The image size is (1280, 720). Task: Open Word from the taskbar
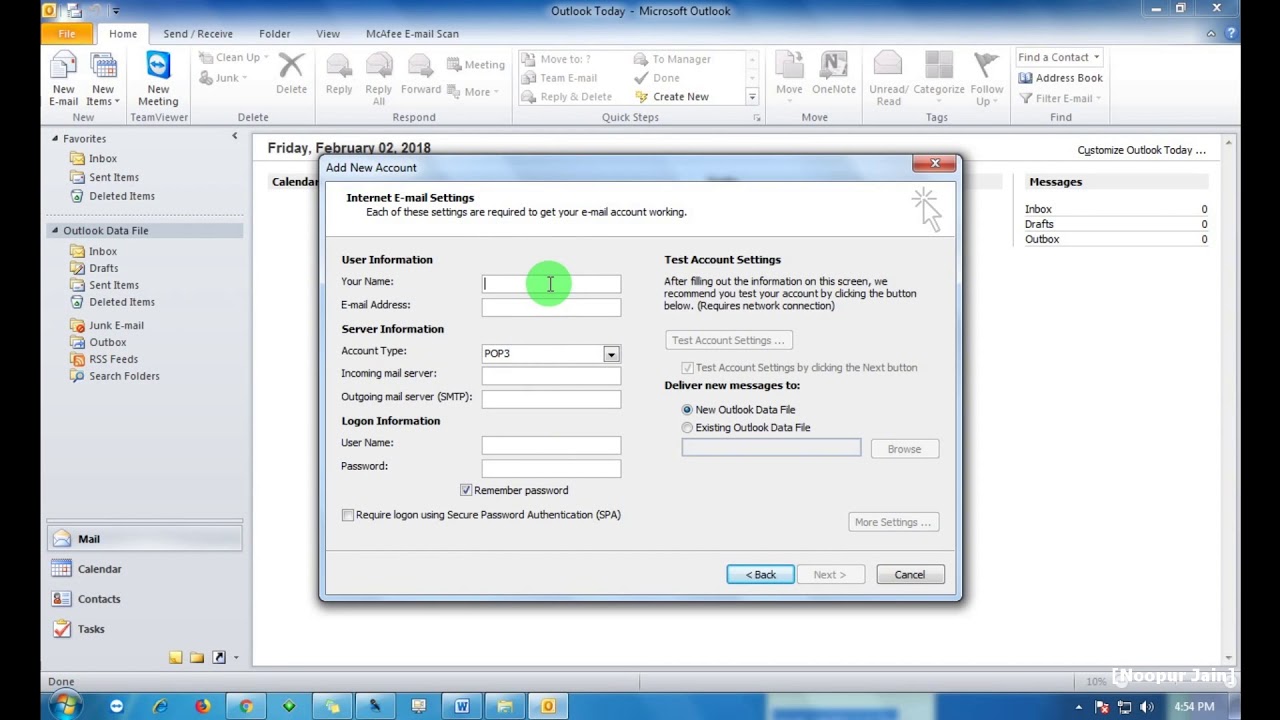[x=462, y=706]
